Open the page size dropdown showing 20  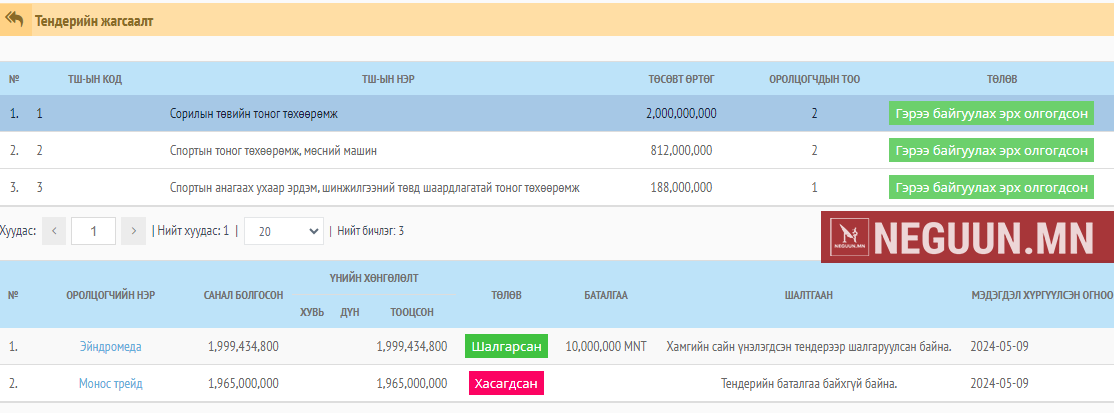pos(283,231)
